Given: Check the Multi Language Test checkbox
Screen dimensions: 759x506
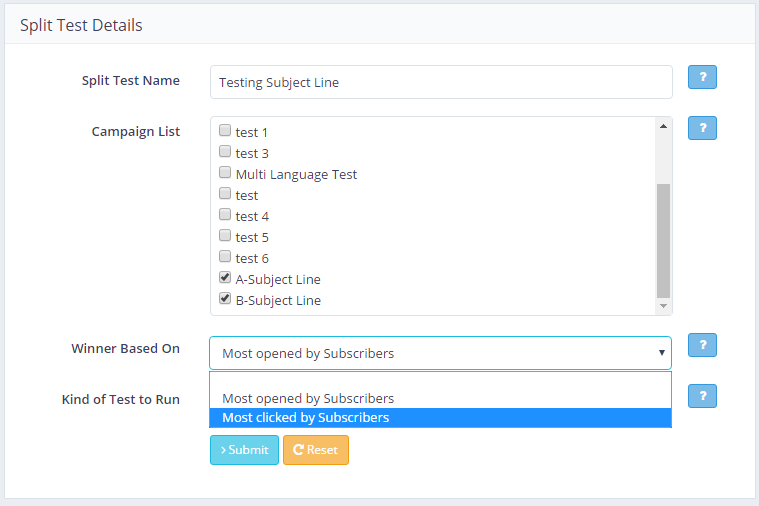Looking at the screenshot, I should click(x=225, y=174).
